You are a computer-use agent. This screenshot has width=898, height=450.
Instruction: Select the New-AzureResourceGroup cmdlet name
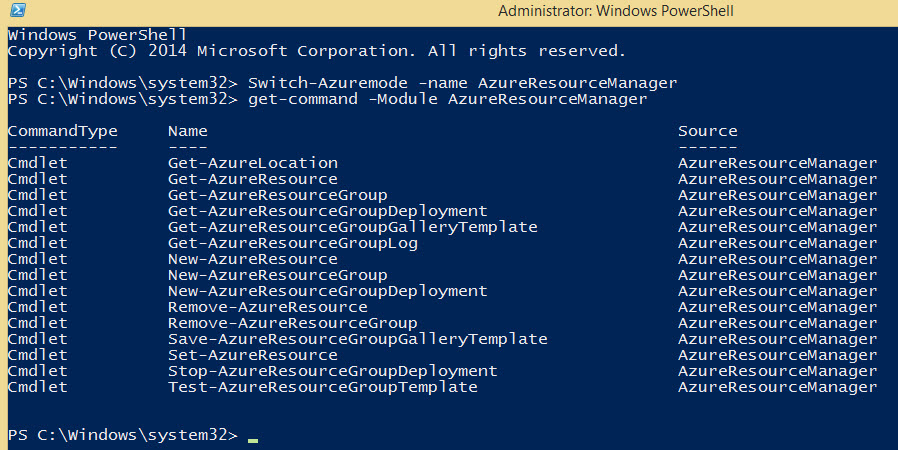(x=278, y=275)
